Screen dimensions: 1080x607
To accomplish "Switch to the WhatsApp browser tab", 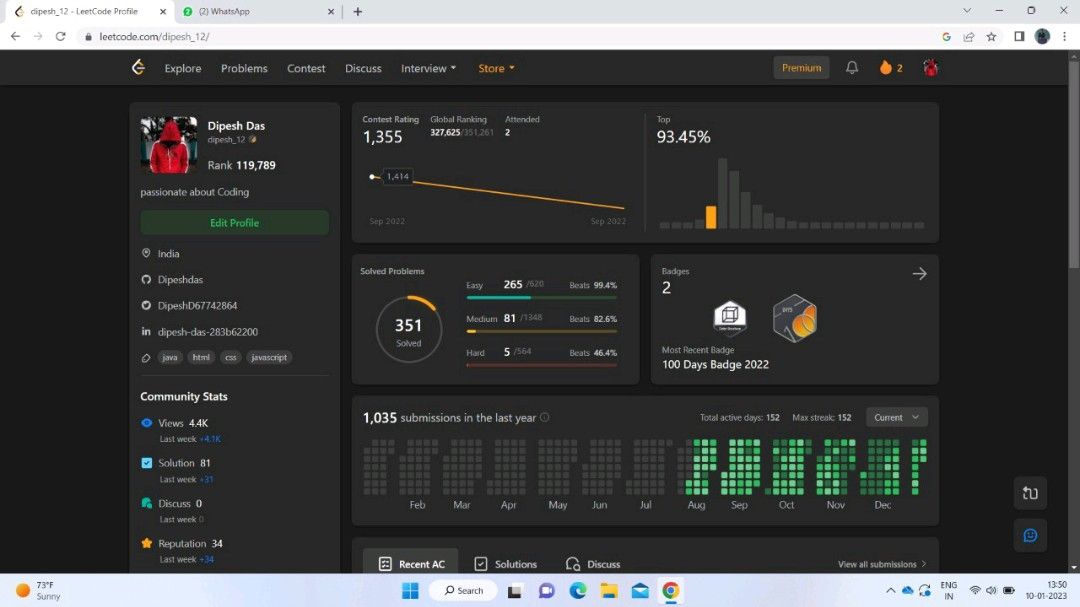I will 258,12.
